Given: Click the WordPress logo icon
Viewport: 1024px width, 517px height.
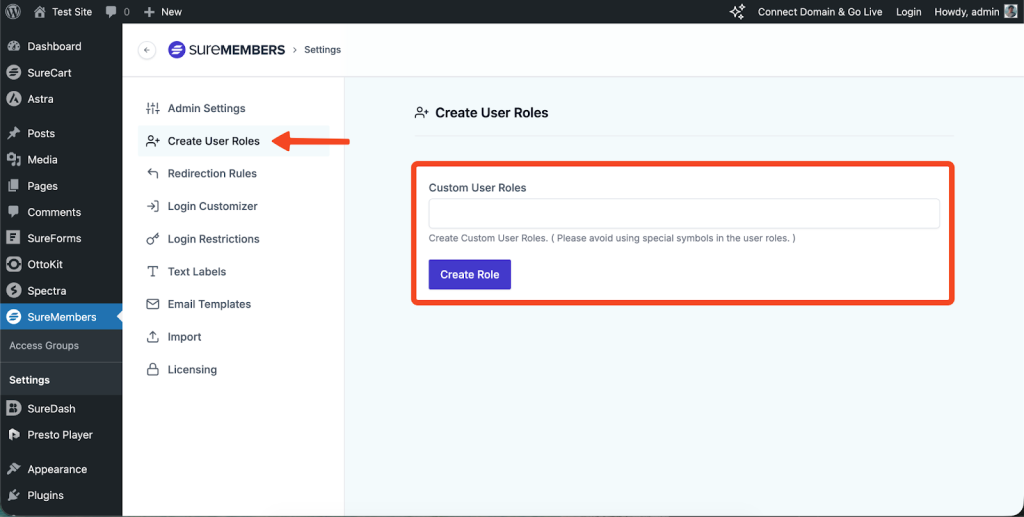Looking at the screenshot, I should tap(12, 12).
